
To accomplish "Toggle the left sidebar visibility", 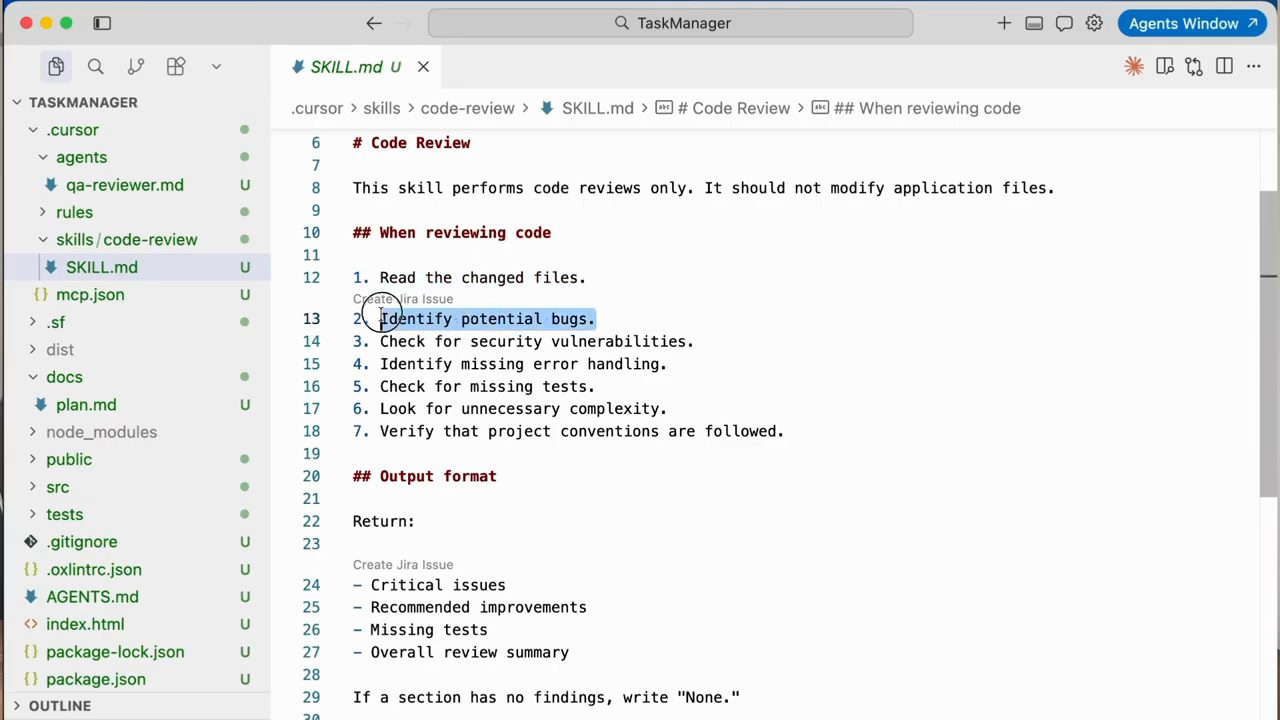I will 102,23.
